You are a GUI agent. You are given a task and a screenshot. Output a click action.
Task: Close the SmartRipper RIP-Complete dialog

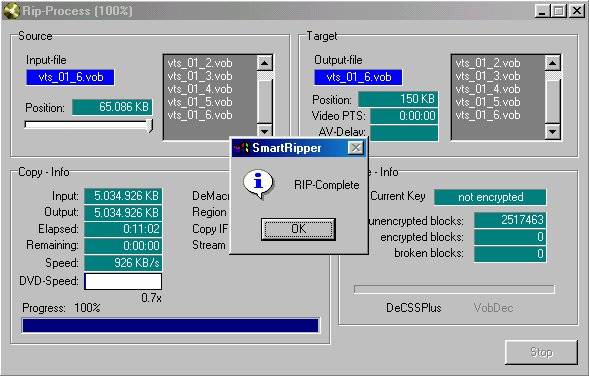[355, 148]
